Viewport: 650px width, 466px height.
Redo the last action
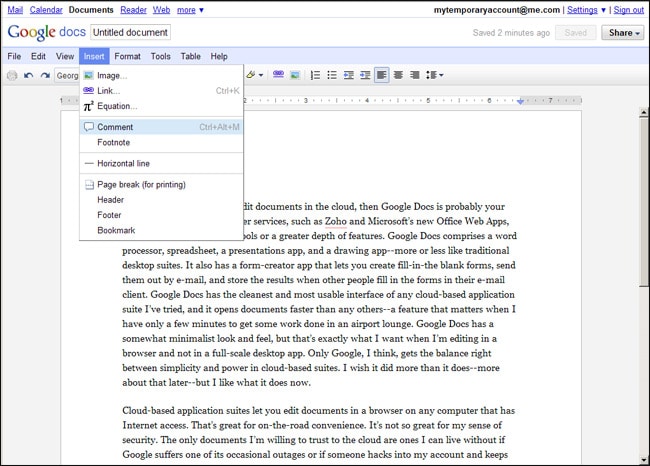click(x=45, y=75)
